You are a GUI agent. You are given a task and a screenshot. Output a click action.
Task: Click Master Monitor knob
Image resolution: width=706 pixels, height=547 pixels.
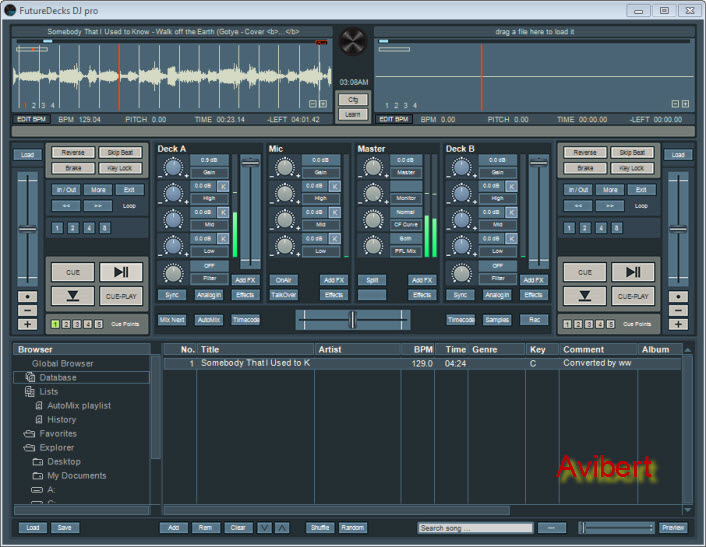pos(372,194)
